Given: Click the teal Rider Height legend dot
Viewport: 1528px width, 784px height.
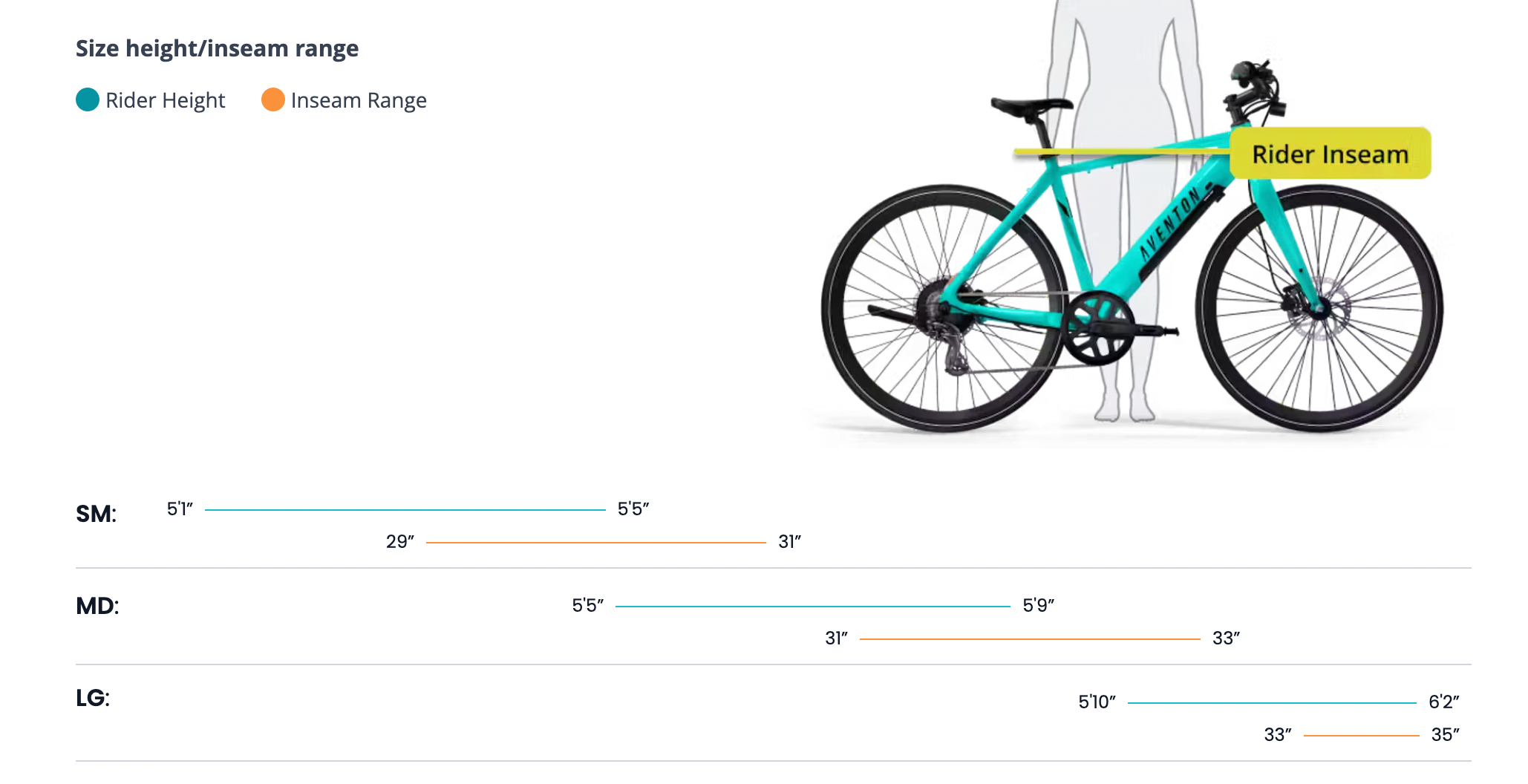Looking at the screenshot, I should pyautogui.click(x=88, y=99).
